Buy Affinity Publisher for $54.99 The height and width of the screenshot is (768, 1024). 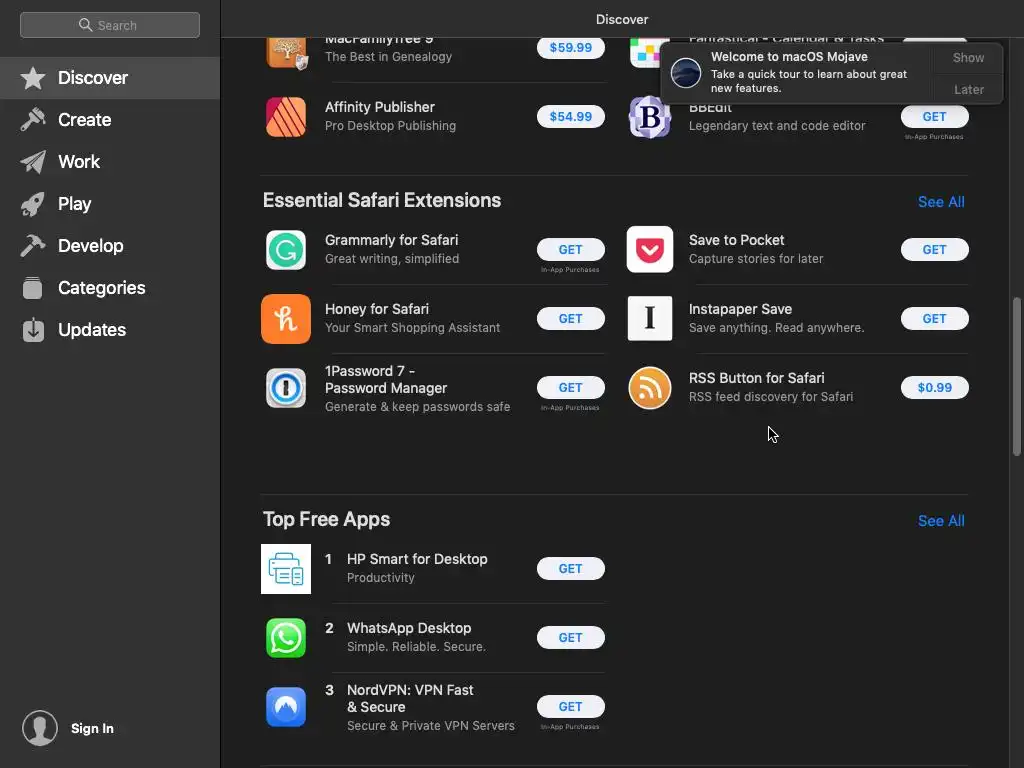(571, 117)
